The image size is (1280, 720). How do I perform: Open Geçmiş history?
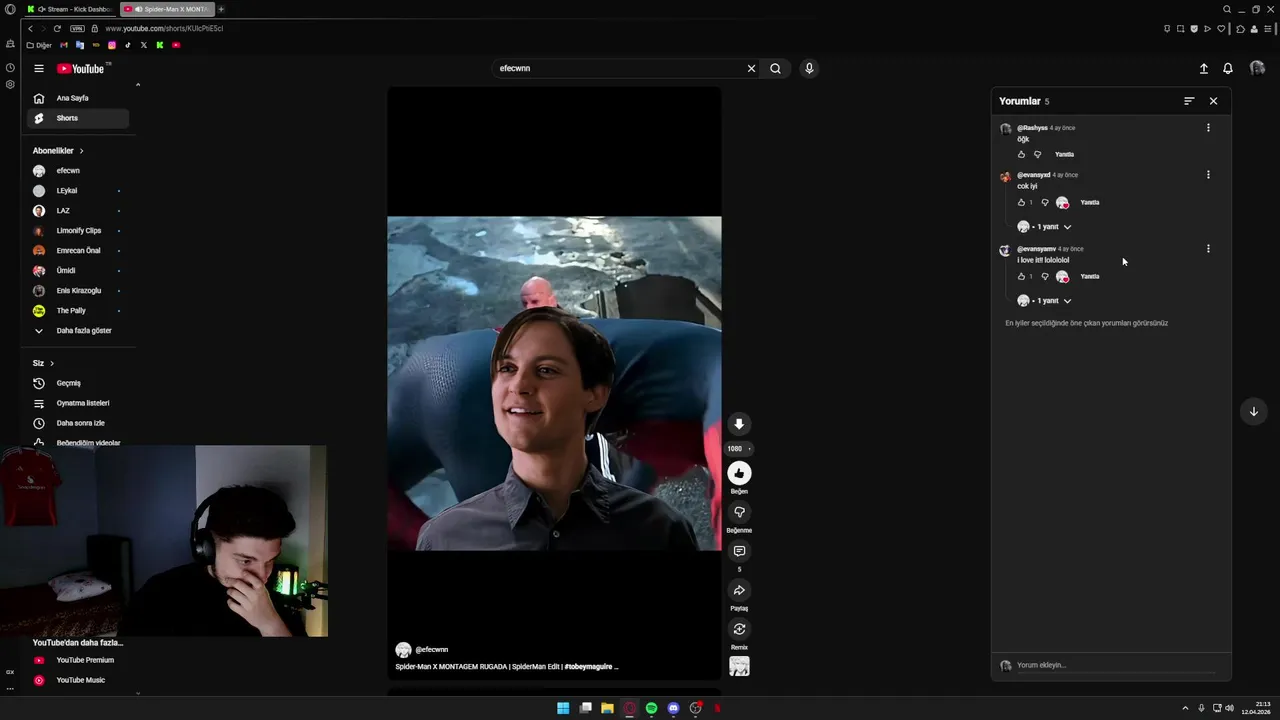[78, 383]
